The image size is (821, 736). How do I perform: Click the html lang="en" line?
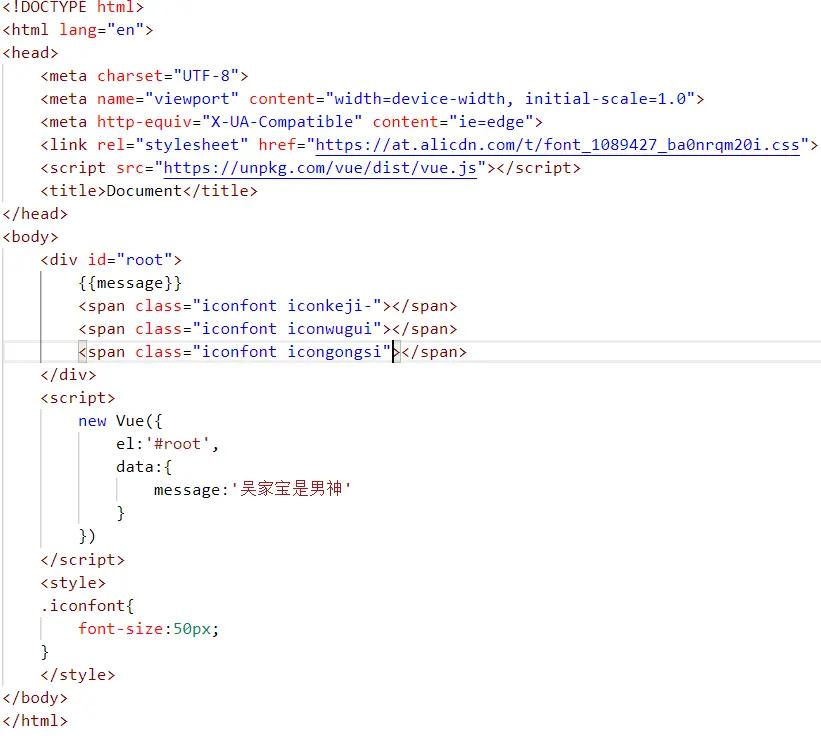pyautogui.click(x=77, y=30)
